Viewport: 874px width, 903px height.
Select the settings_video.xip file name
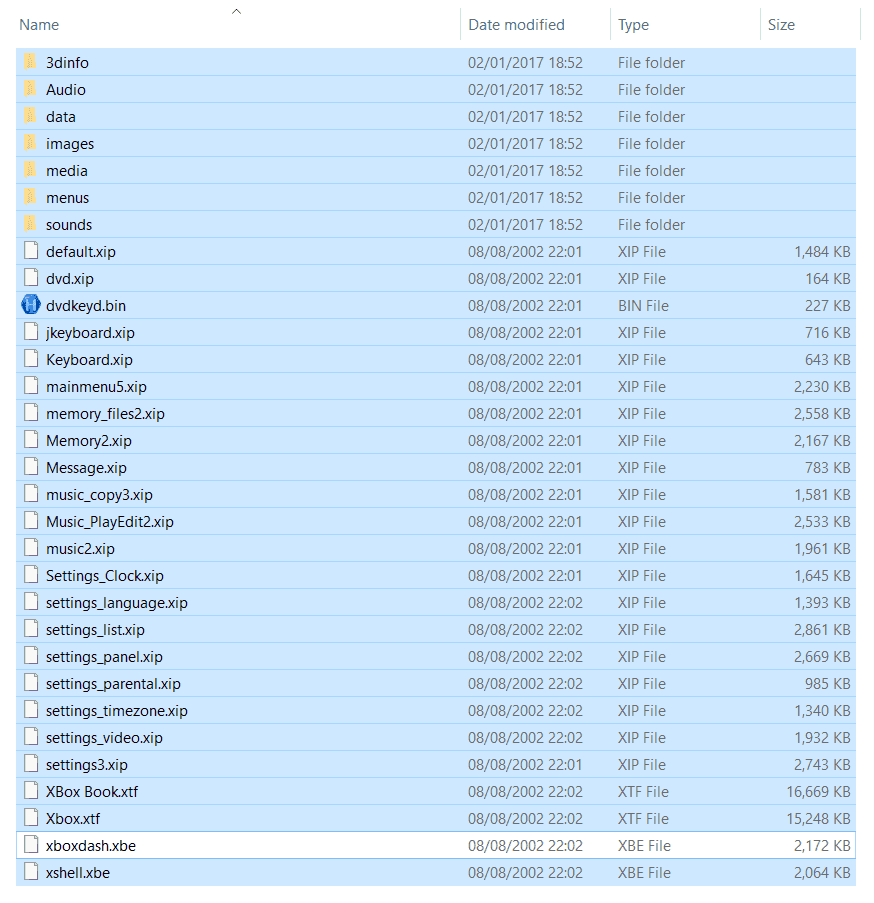pos(104,738)
